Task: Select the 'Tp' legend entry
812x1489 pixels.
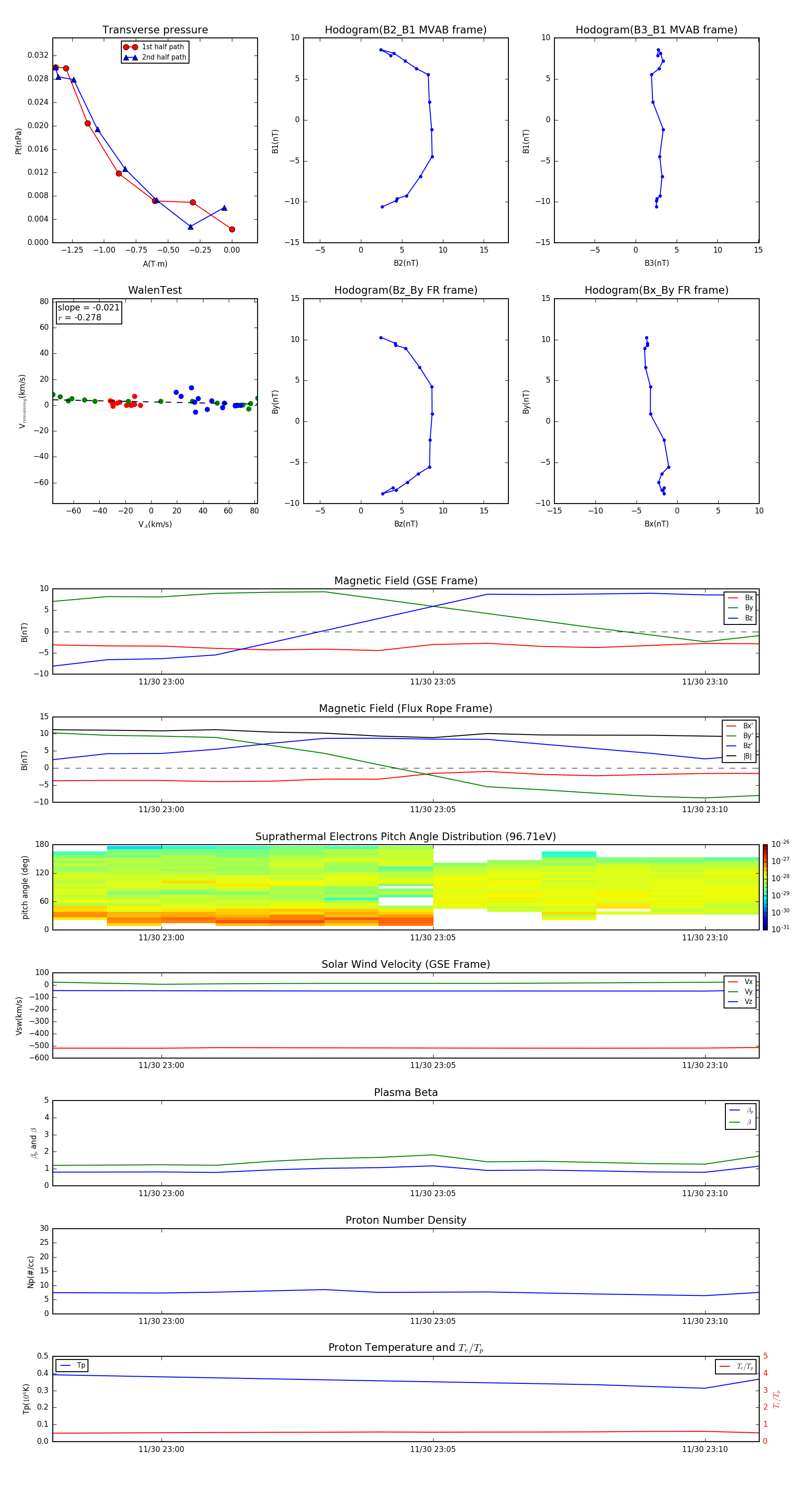Action: point(73,1365)
